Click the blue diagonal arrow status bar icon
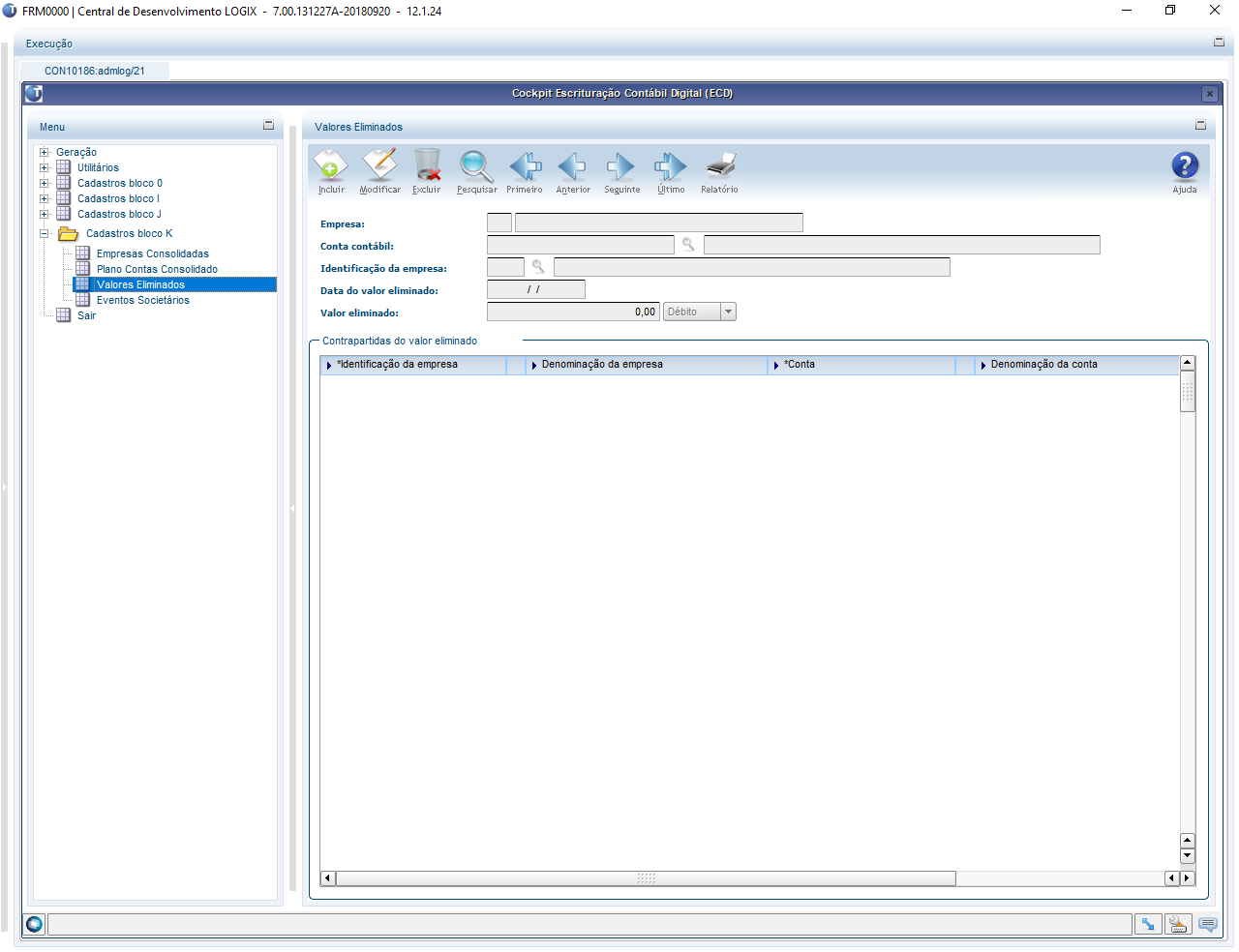 coord(1147,924)
